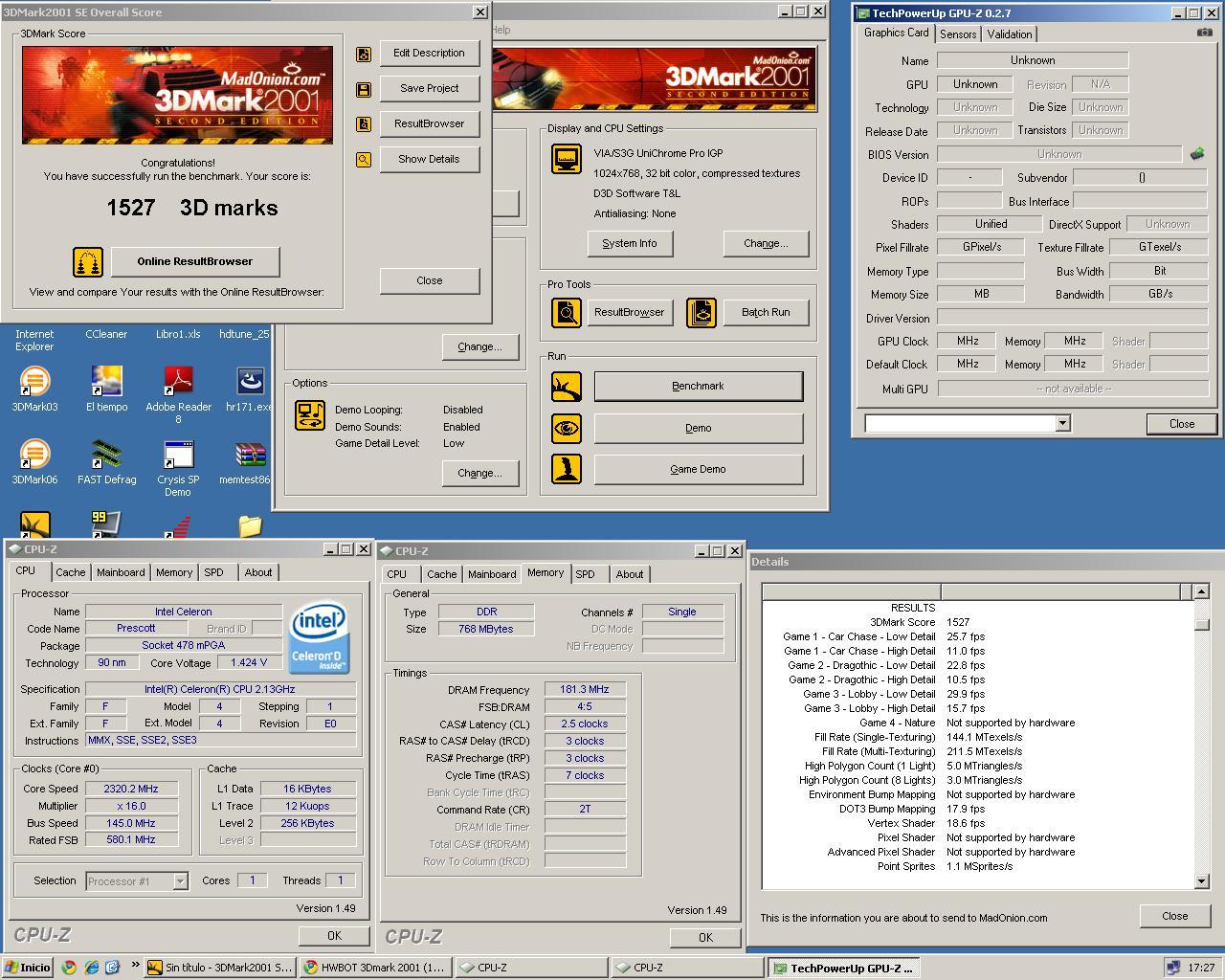Viewport: 1225px width, 980px height.
Task: Click the Benchmark button
Action: (698, 386)
